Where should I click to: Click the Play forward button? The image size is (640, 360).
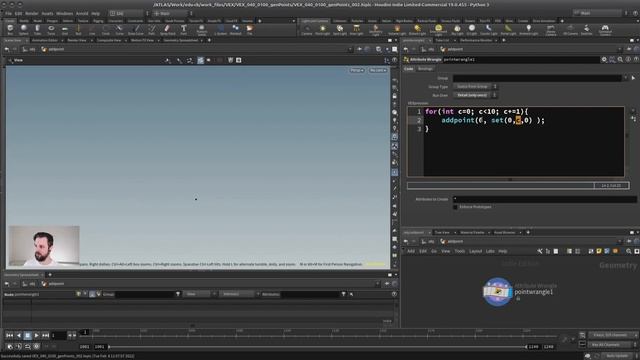36,335
